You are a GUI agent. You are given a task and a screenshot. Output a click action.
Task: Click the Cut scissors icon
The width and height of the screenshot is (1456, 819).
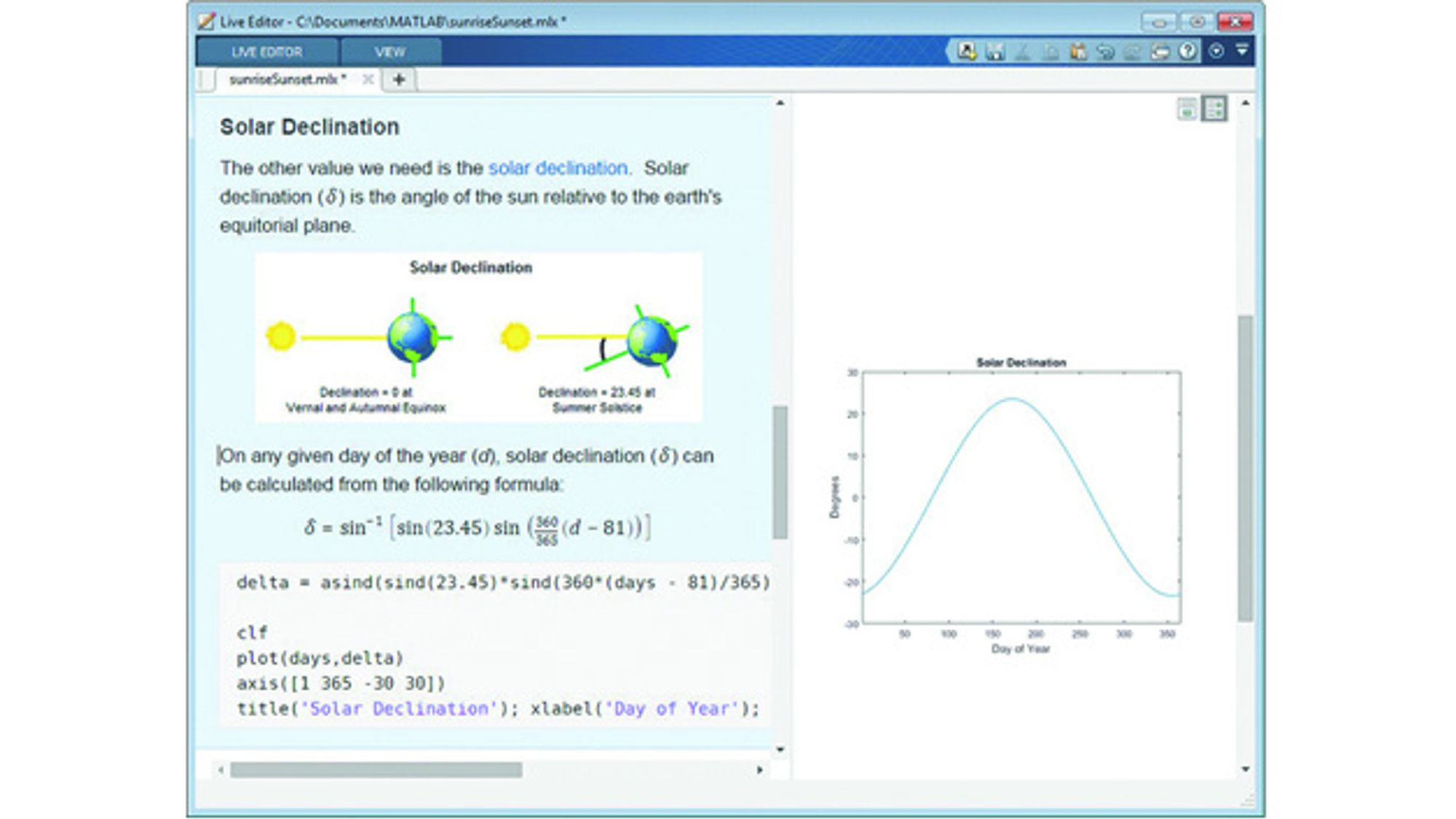tap(1023, 51)
